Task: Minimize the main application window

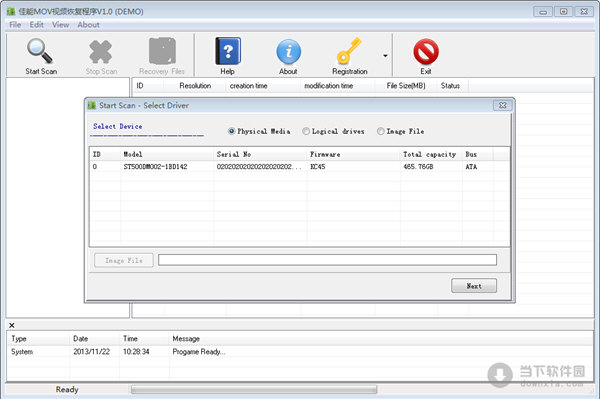Action: tap(543, 11)
